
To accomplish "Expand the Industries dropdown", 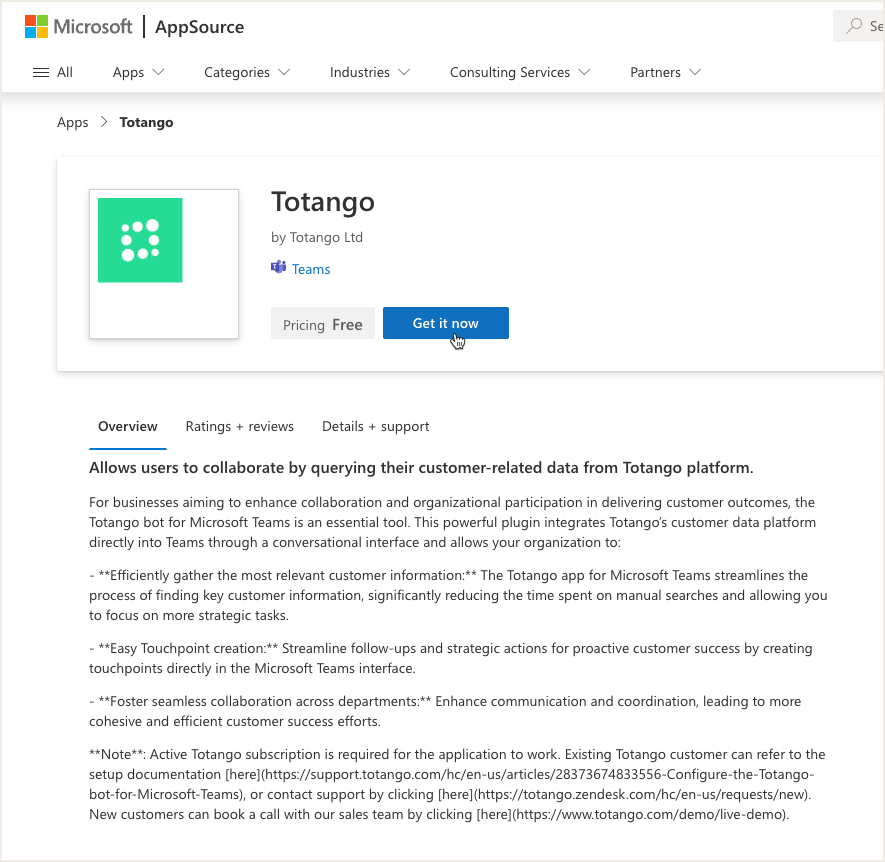I will click(x=370, y=72).
